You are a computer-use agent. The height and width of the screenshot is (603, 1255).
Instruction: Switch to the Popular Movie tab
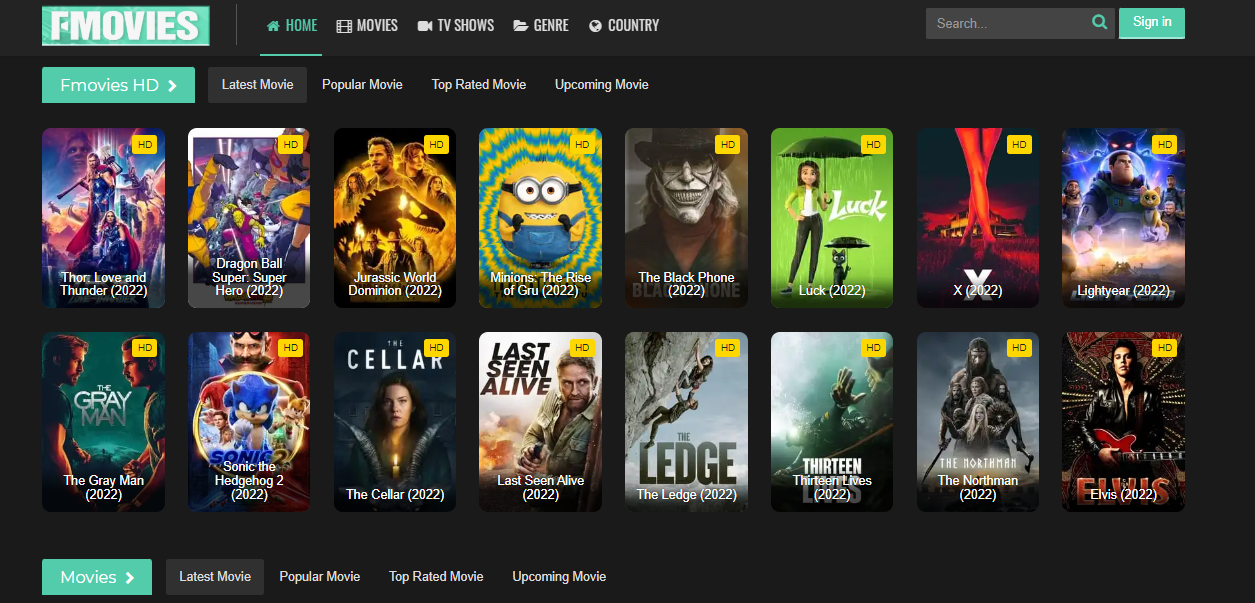pyautogui.click(x=362, y=85)
